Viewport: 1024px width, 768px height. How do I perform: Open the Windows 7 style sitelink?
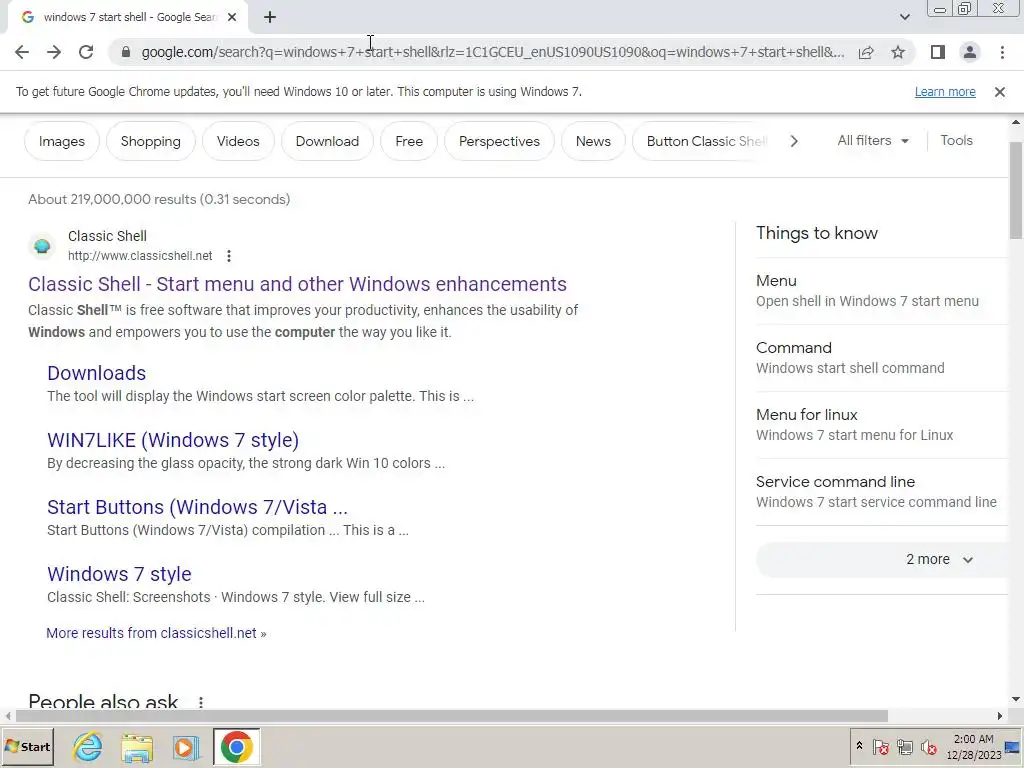click(120, 574)
